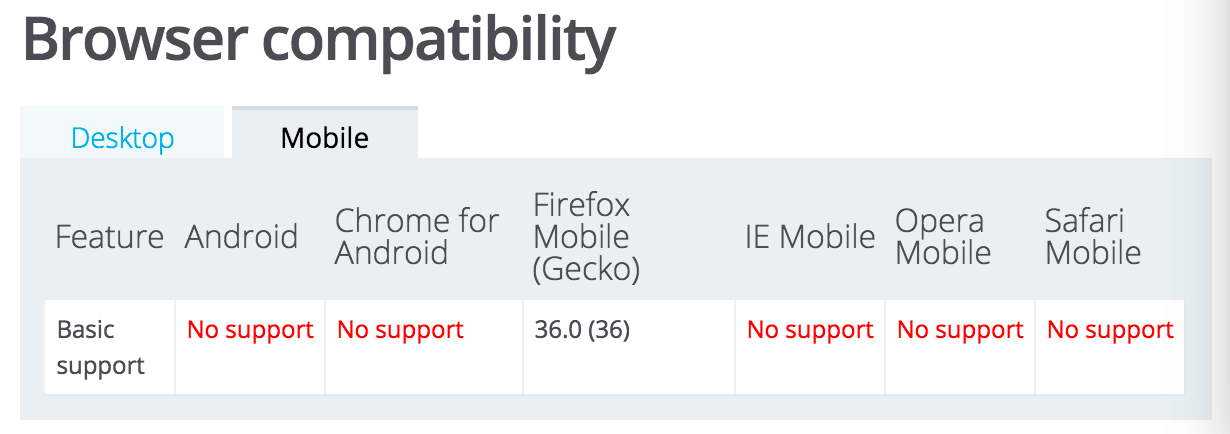Click the Opera Mobile column header

[x=942, y=237]
